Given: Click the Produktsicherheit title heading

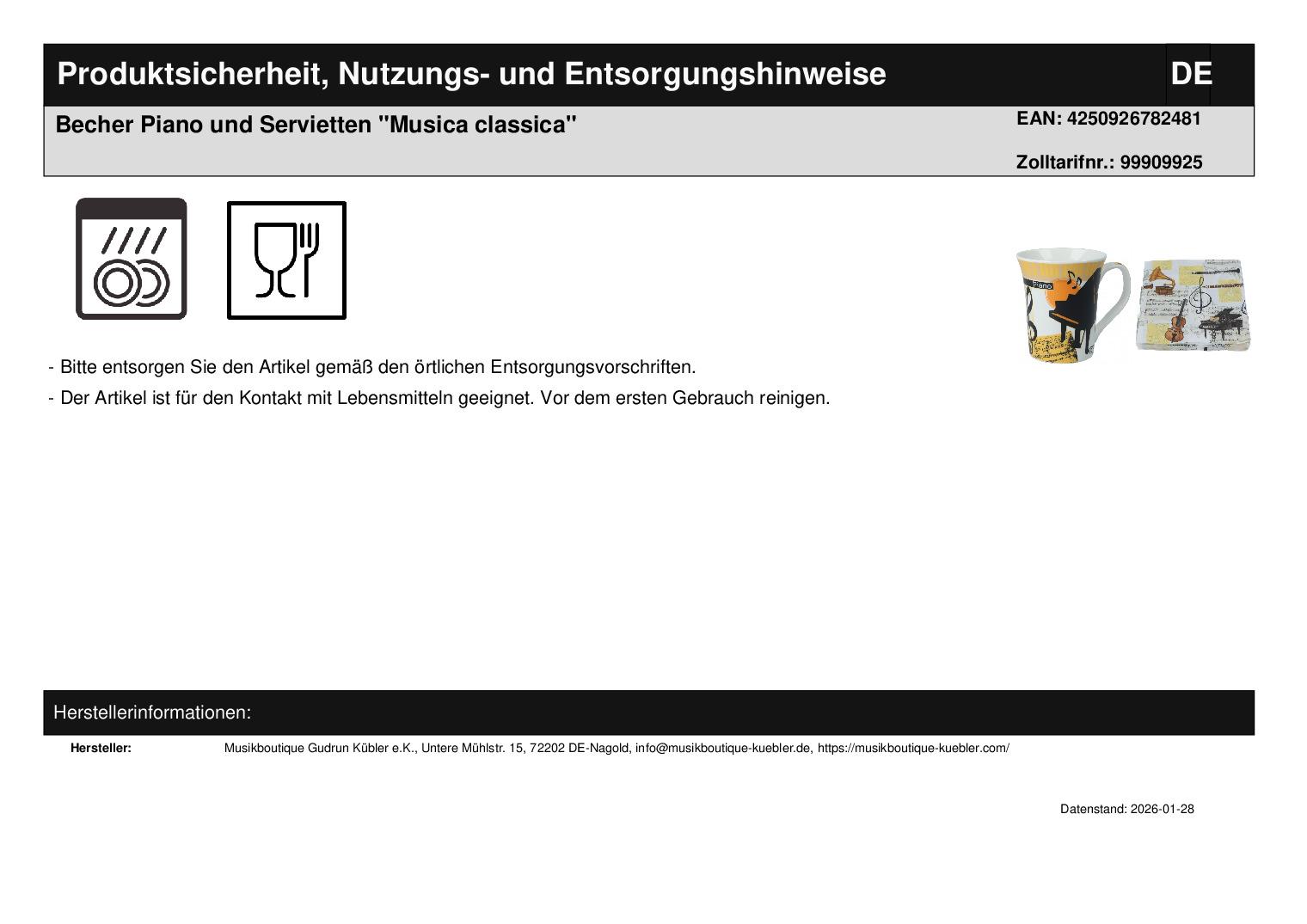Looking at the screenshot, I should pyautogui.click(x=471, y=75).
